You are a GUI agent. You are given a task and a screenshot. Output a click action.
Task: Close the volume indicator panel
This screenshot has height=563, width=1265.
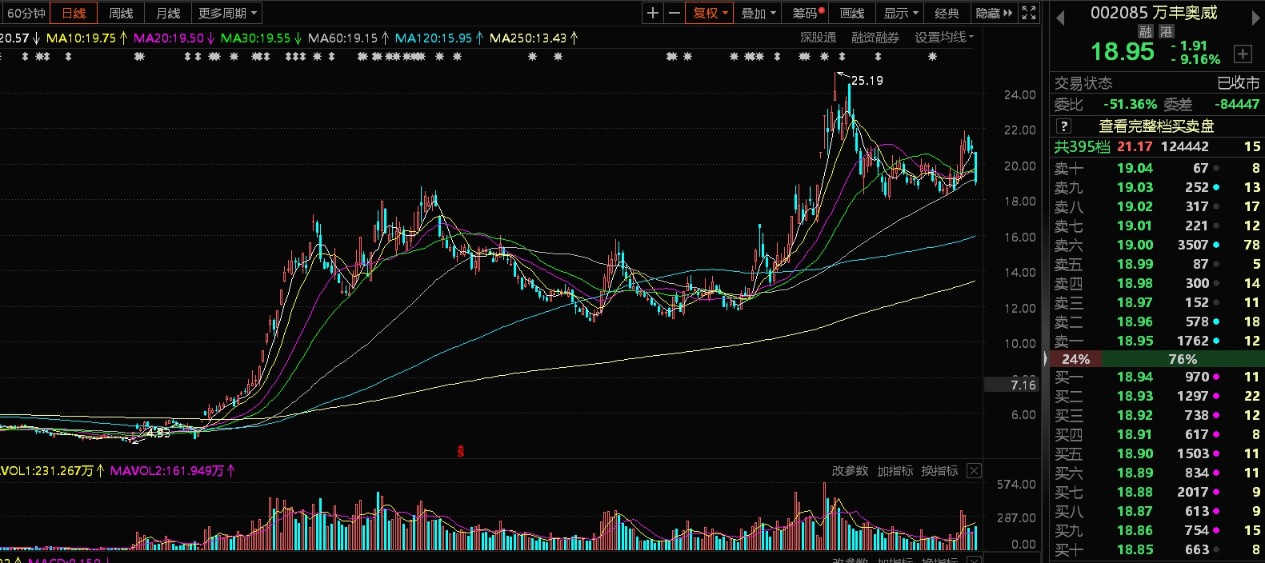(x=974, y=471)
